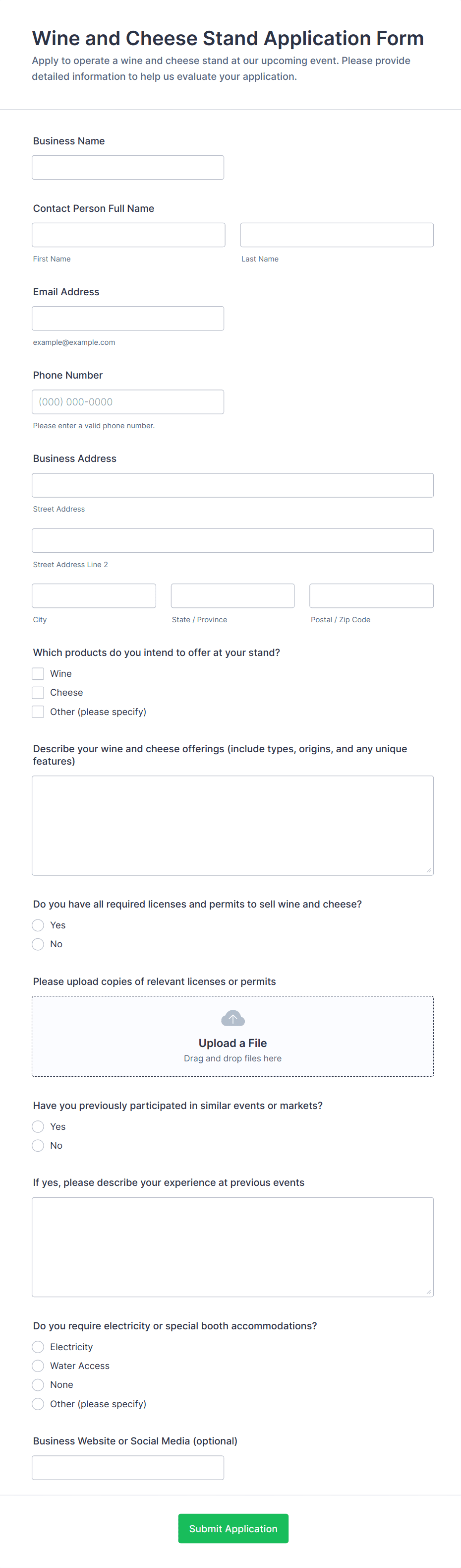The height and width of the screenshot is (1568, 461).
Task: Choose No for required licenses and permits
Action: pos(38,944)
